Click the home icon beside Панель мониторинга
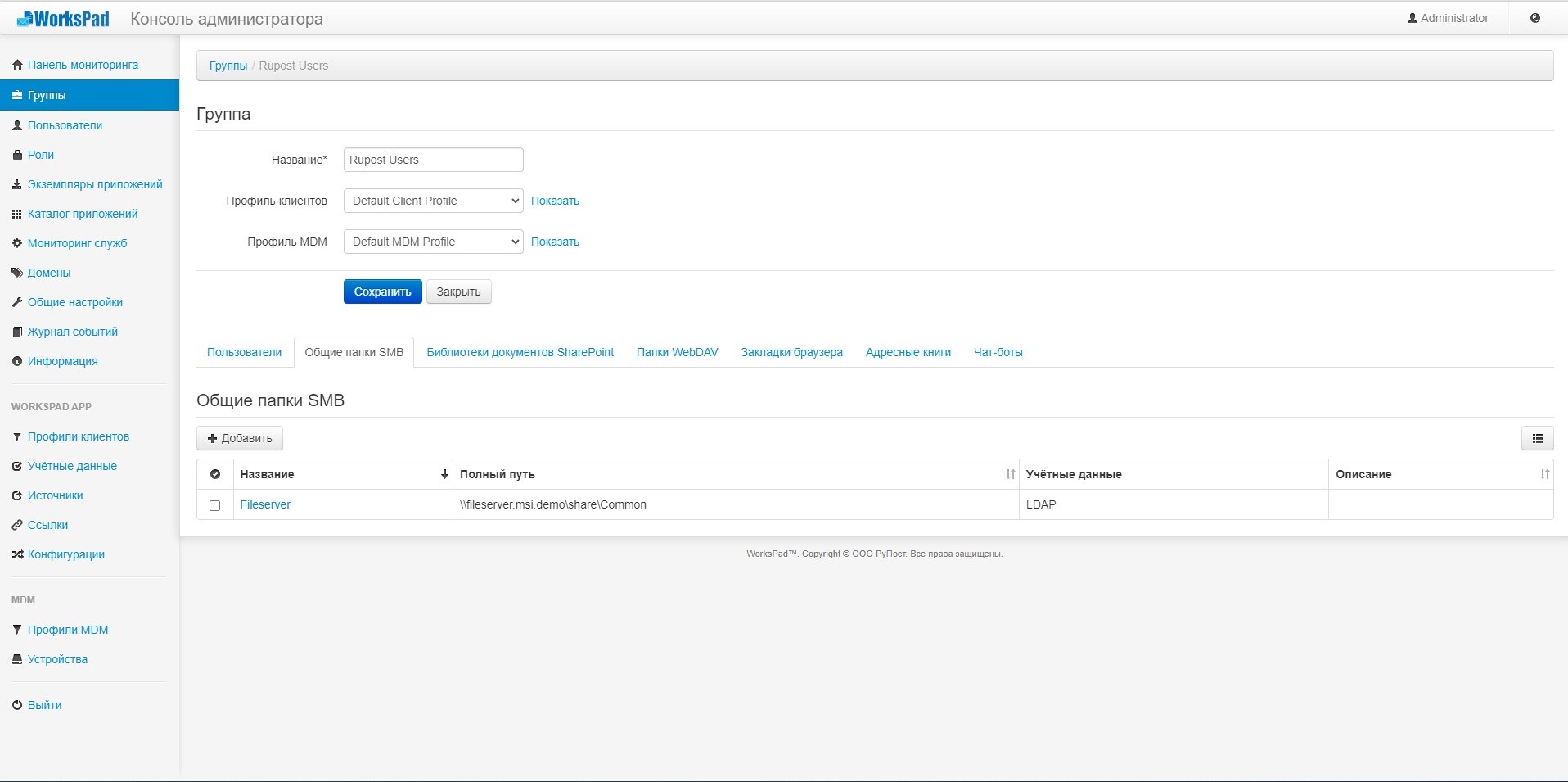 [17, 65]
